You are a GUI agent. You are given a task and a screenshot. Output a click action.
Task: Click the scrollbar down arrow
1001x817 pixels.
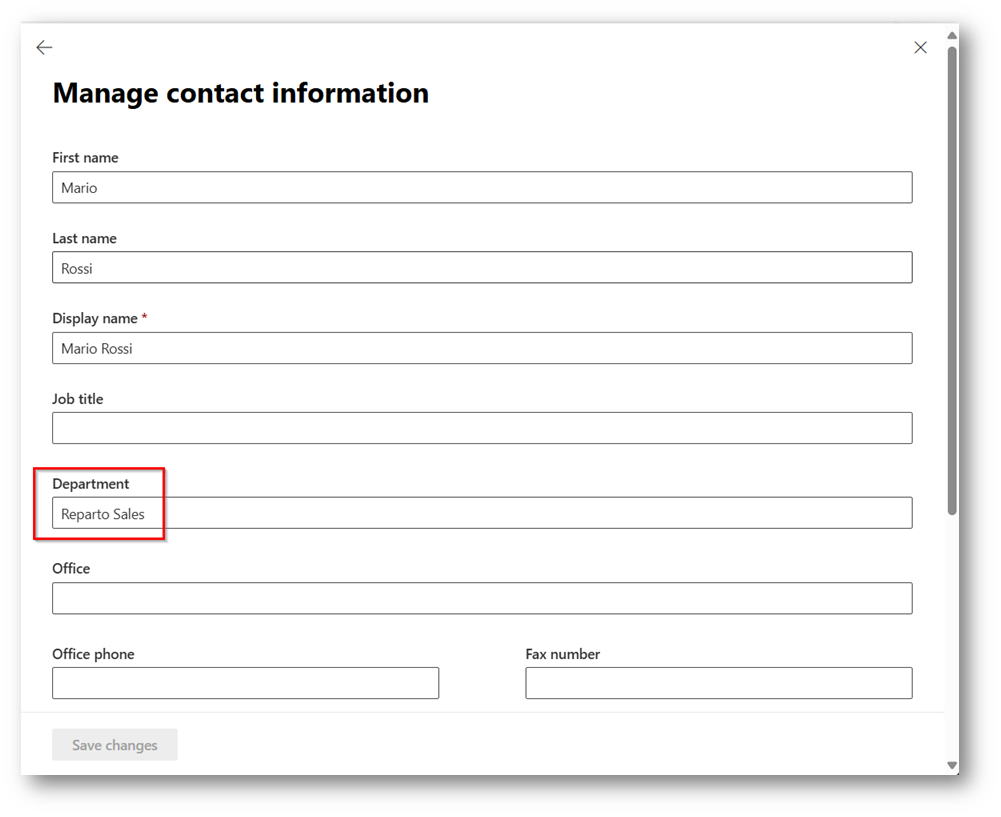952,765
